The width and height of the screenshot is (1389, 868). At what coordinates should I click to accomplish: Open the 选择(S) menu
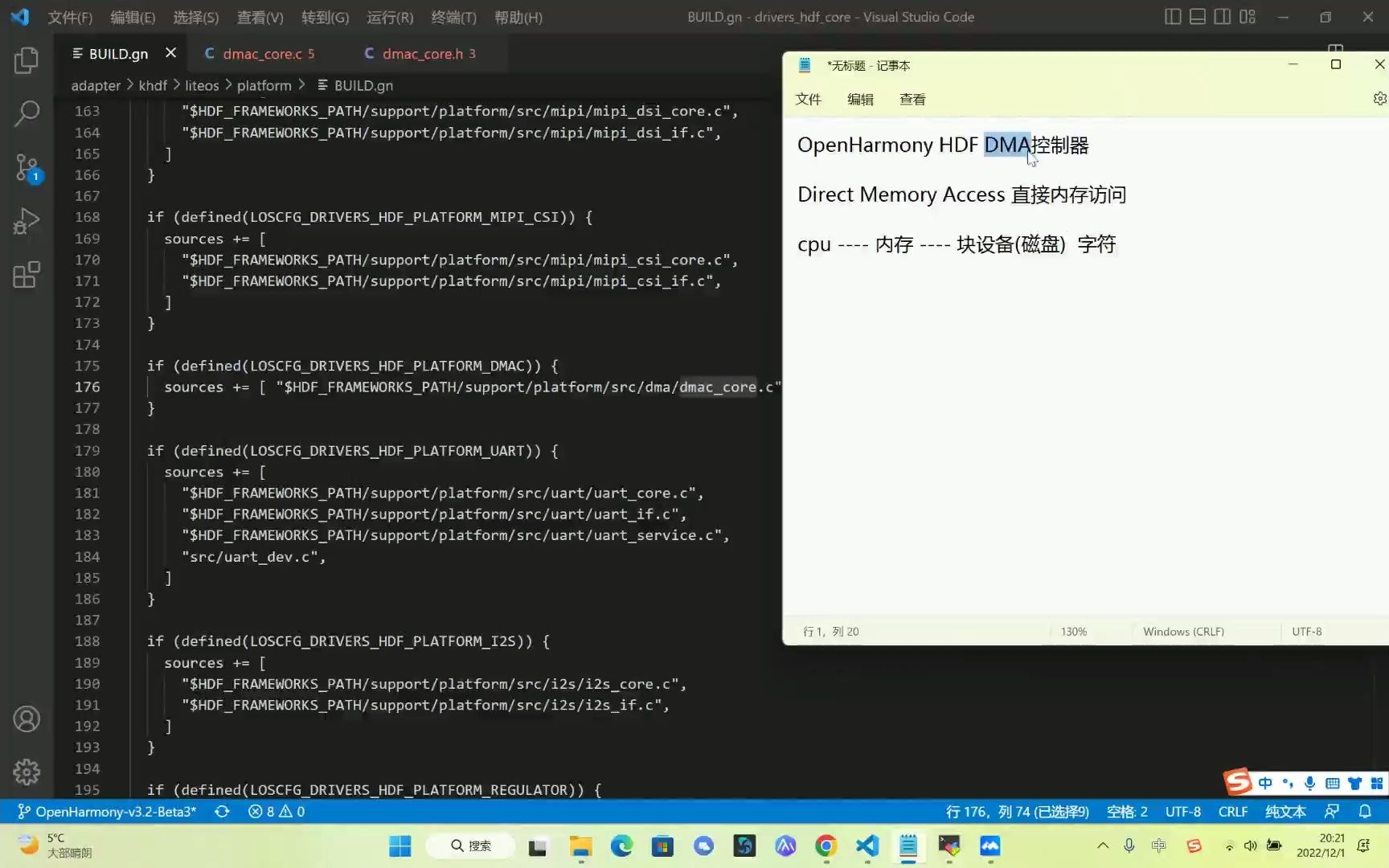click(195, 17)
